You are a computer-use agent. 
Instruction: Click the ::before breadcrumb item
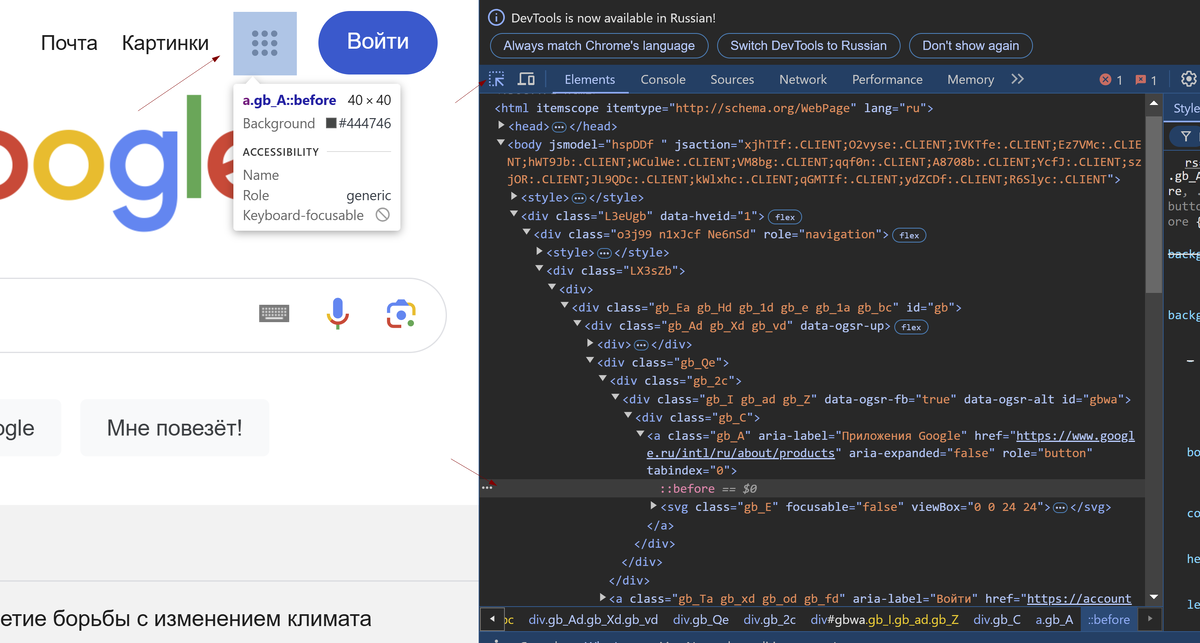coord(1109,620)
